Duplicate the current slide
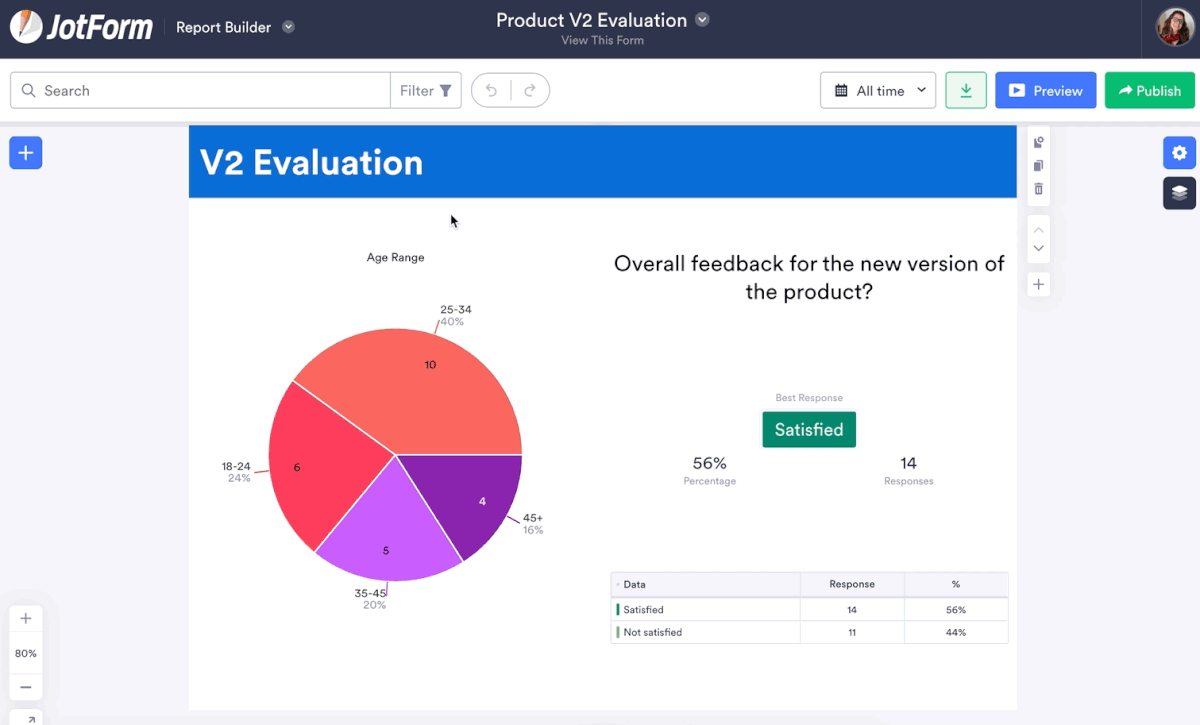Screen dimensions: 1200x725 click(1039, 166)
